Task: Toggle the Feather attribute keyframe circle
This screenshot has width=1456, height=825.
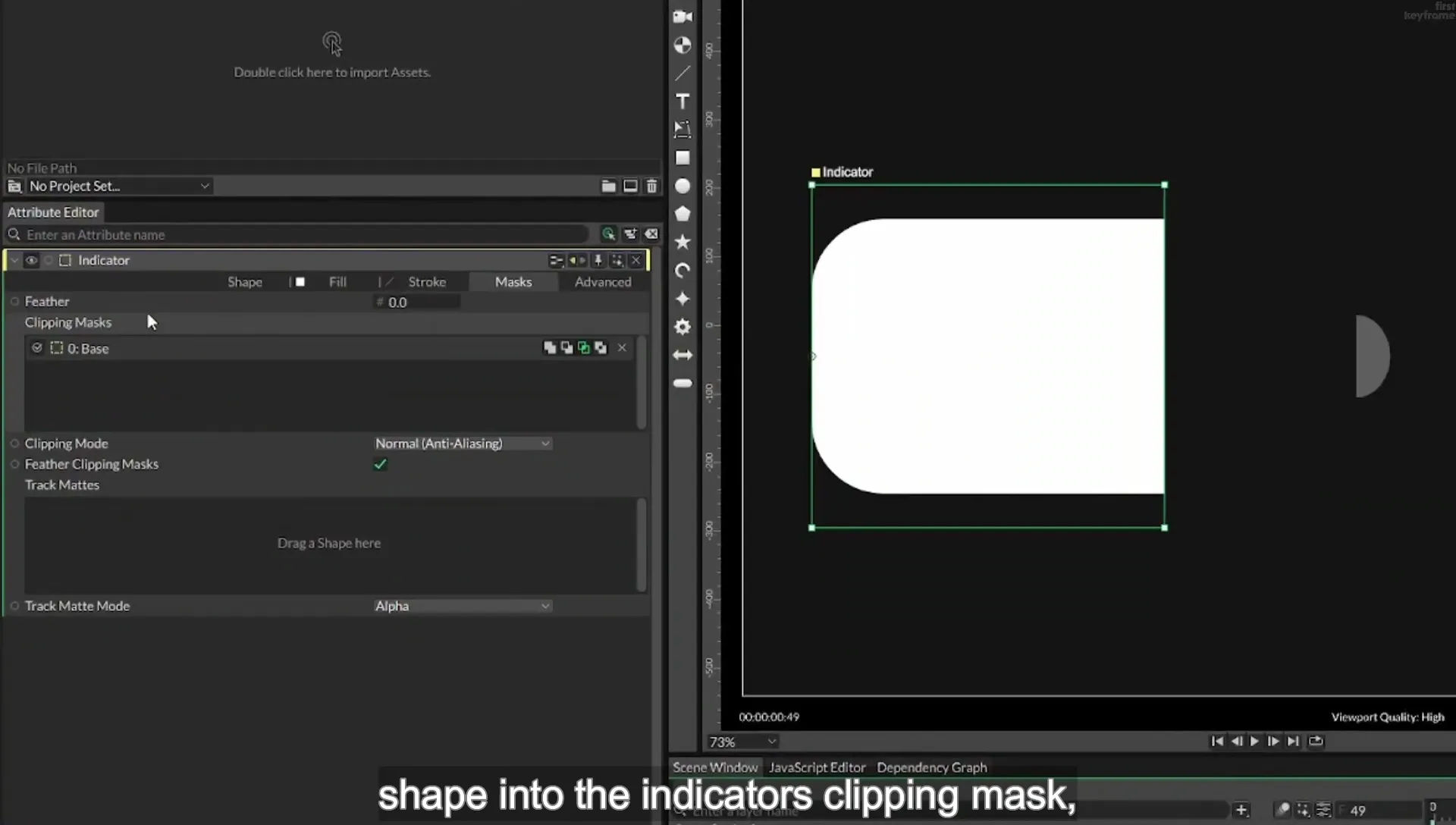Action: pyautogui.click(x=14, y=302)
